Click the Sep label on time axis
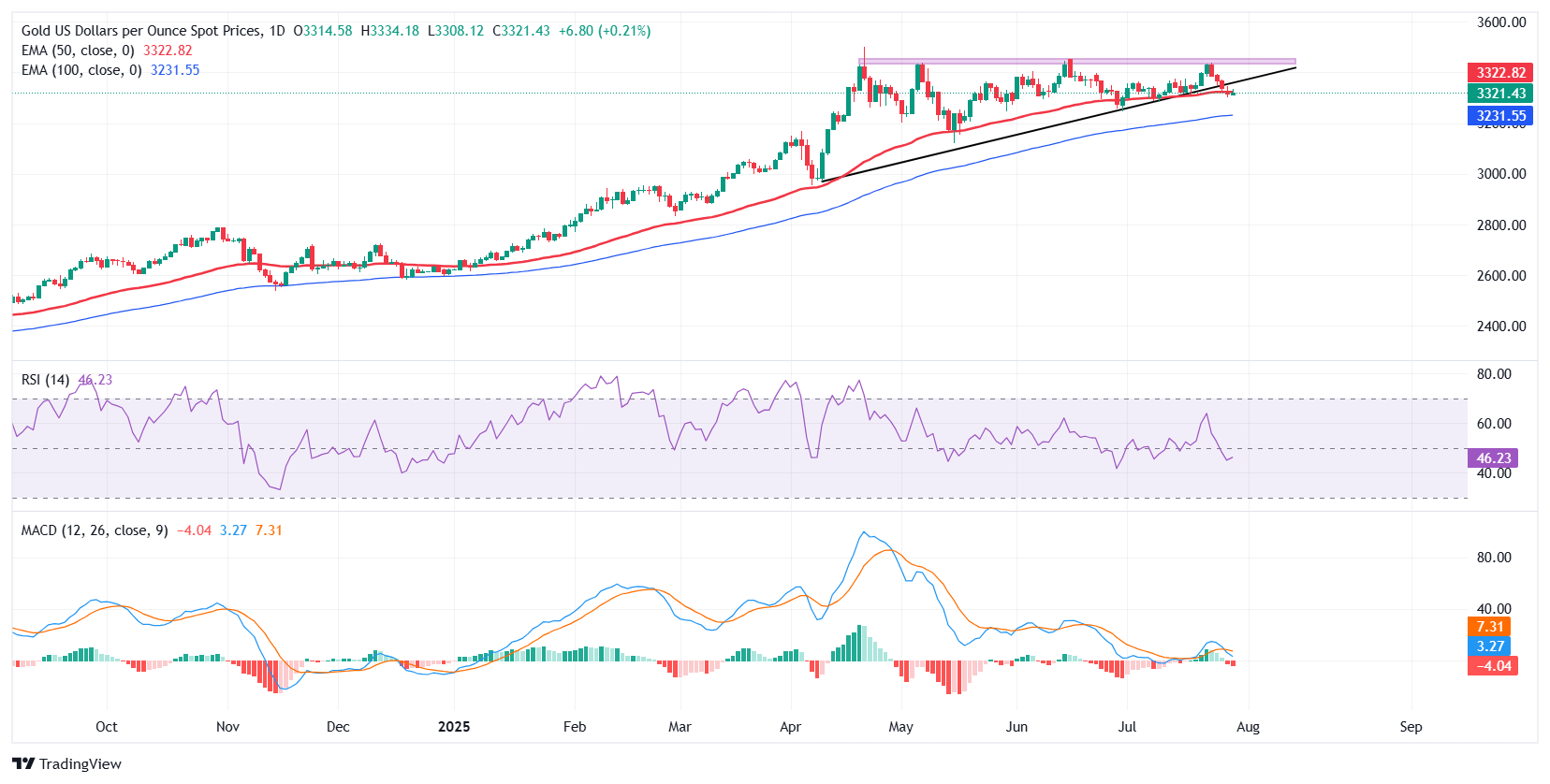Viewport: 1550px width, 784px height. (1411, 727)
